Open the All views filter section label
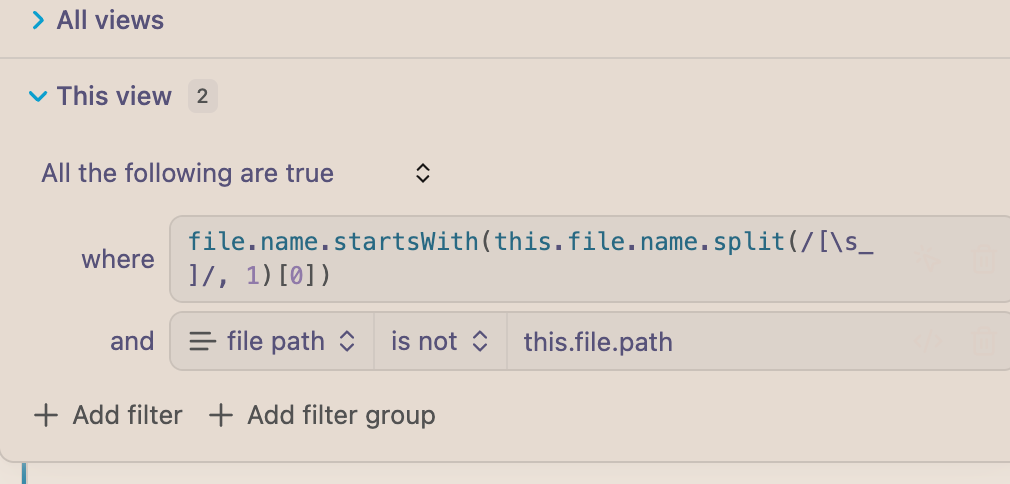 [110, 20]
